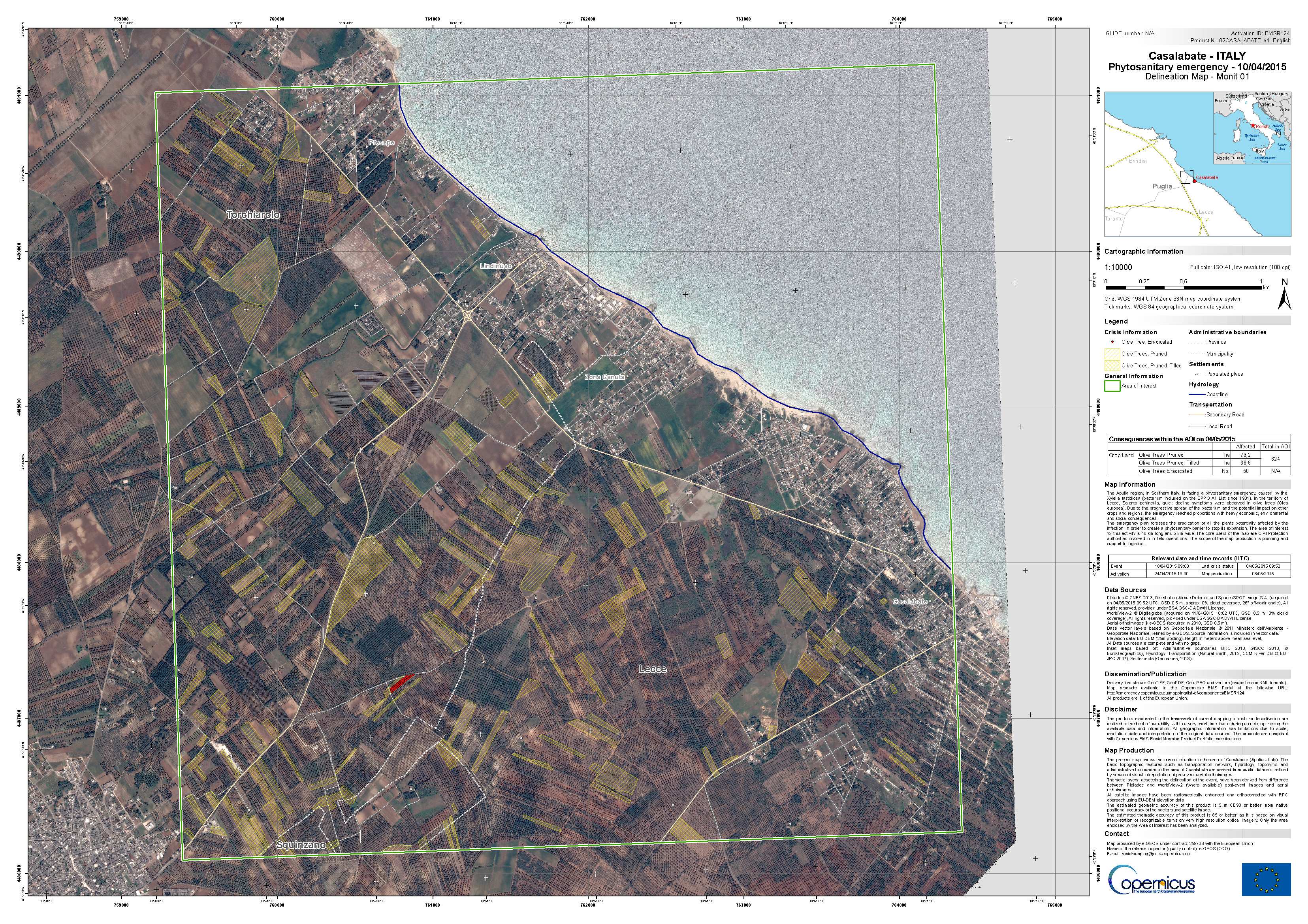The width and height of the screenshot is (1308, 924).
Task: Click the Olive Tree Eradicated legend symbol
Action: 1112,342
